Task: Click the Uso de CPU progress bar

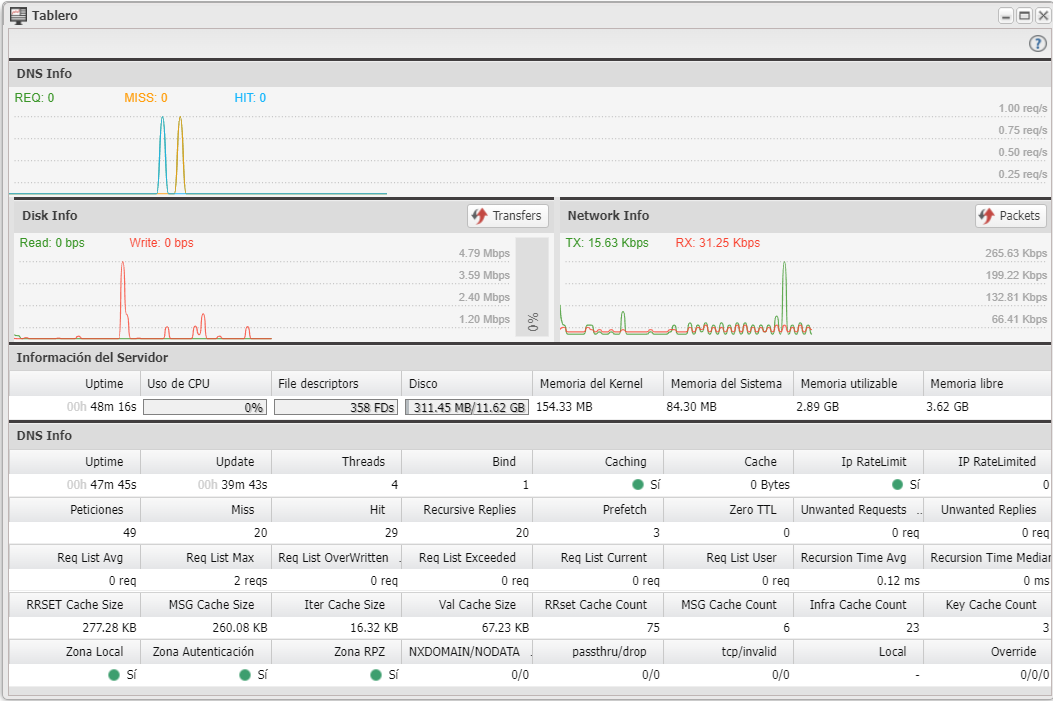Action: tap(205, 407)
